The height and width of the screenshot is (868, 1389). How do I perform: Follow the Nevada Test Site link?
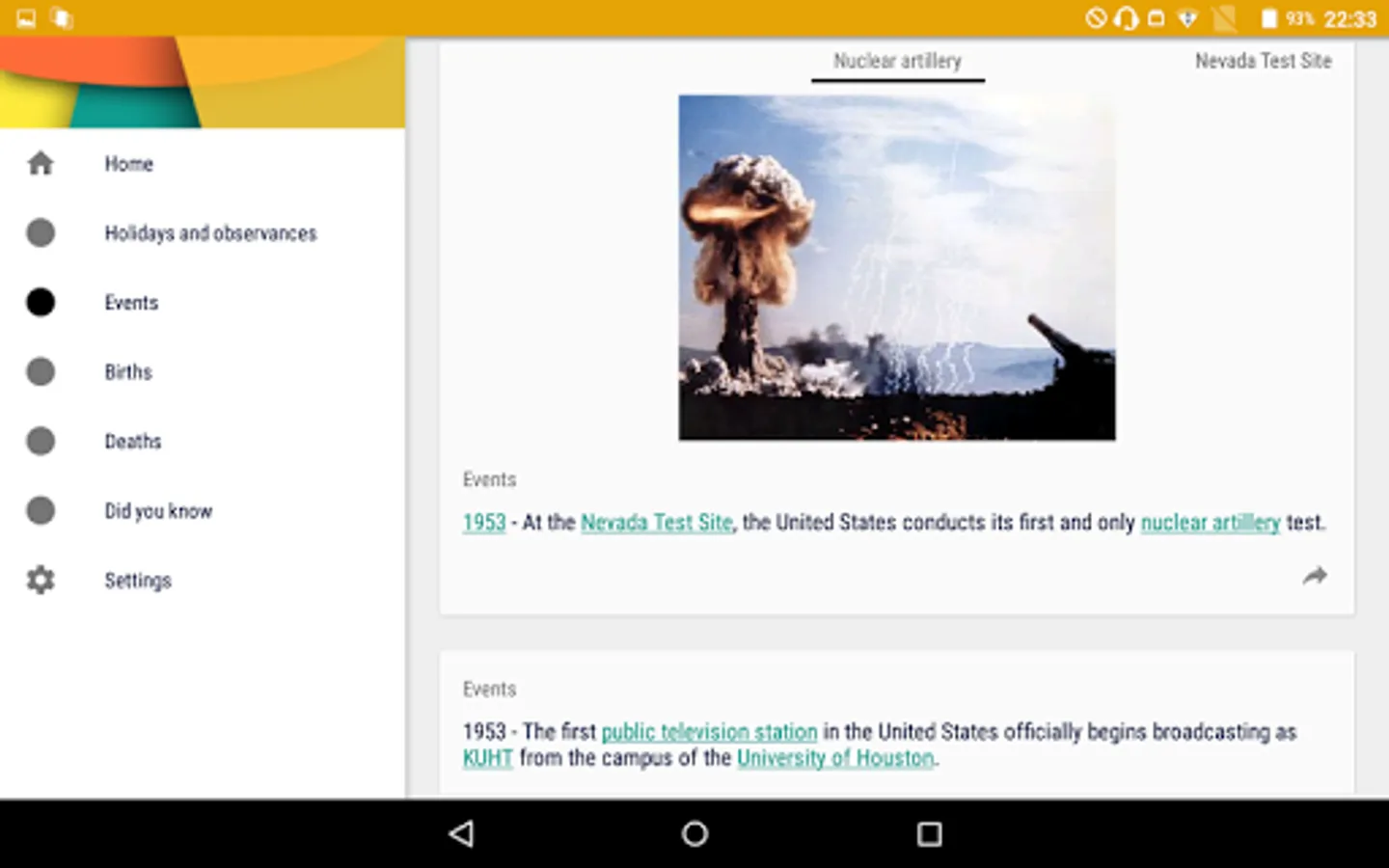click(657, 523)
